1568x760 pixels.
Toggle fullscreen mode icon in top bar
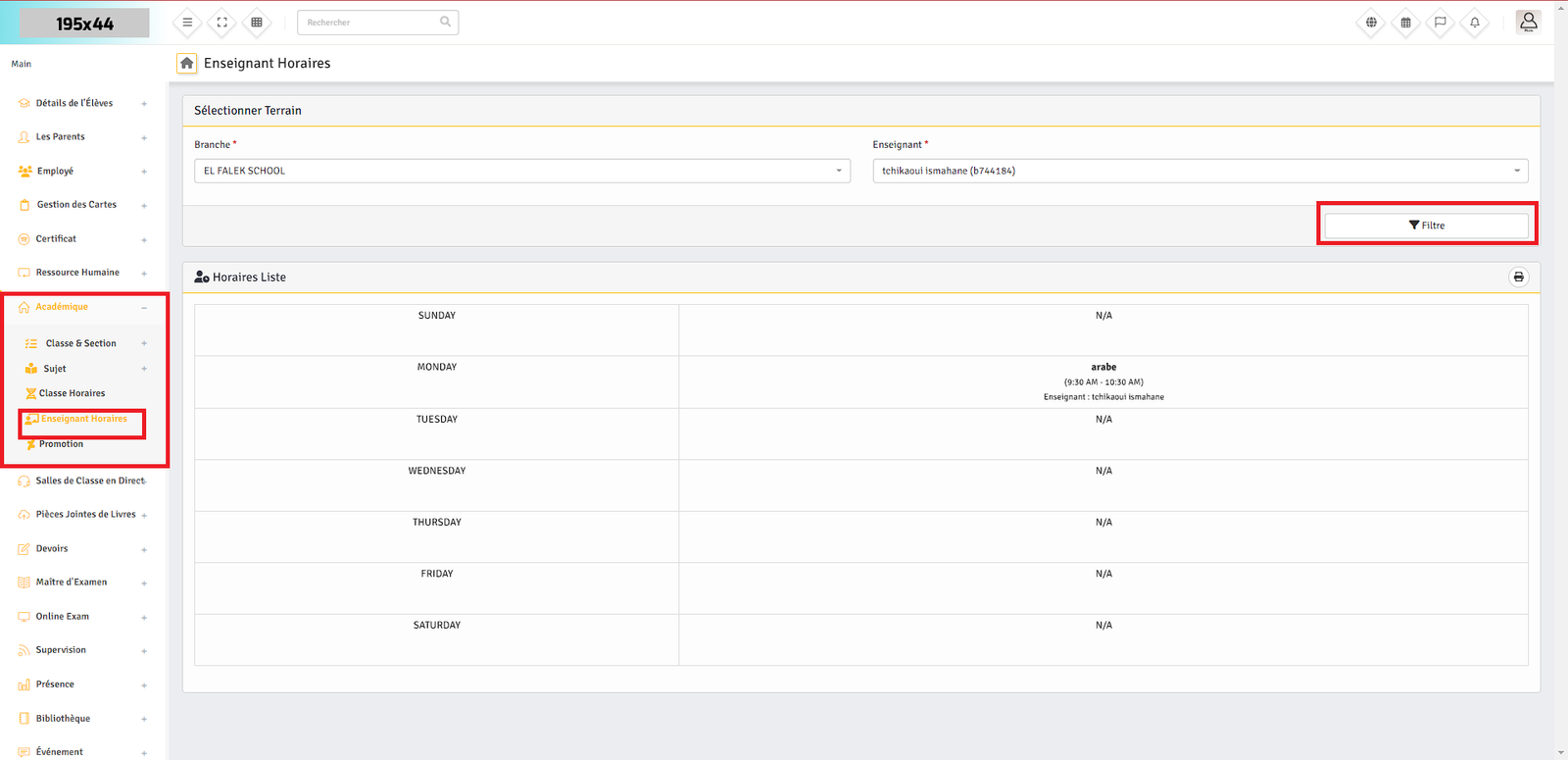[222, 23]
